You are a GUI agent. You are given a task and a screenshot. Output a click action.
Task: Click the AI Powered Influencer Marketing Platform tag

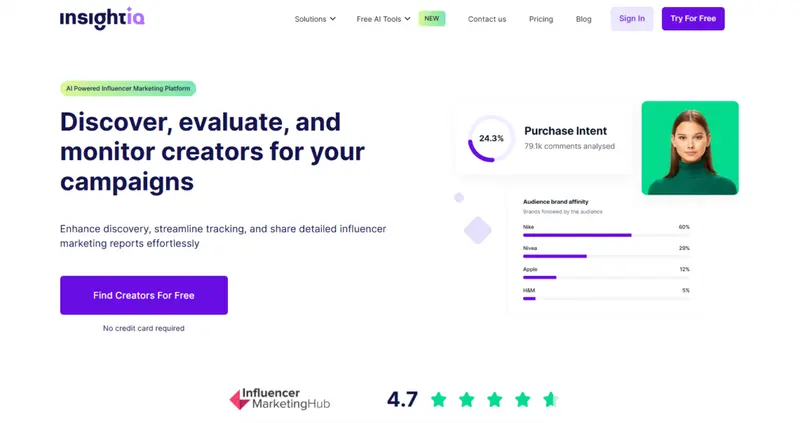click(128, 89)
